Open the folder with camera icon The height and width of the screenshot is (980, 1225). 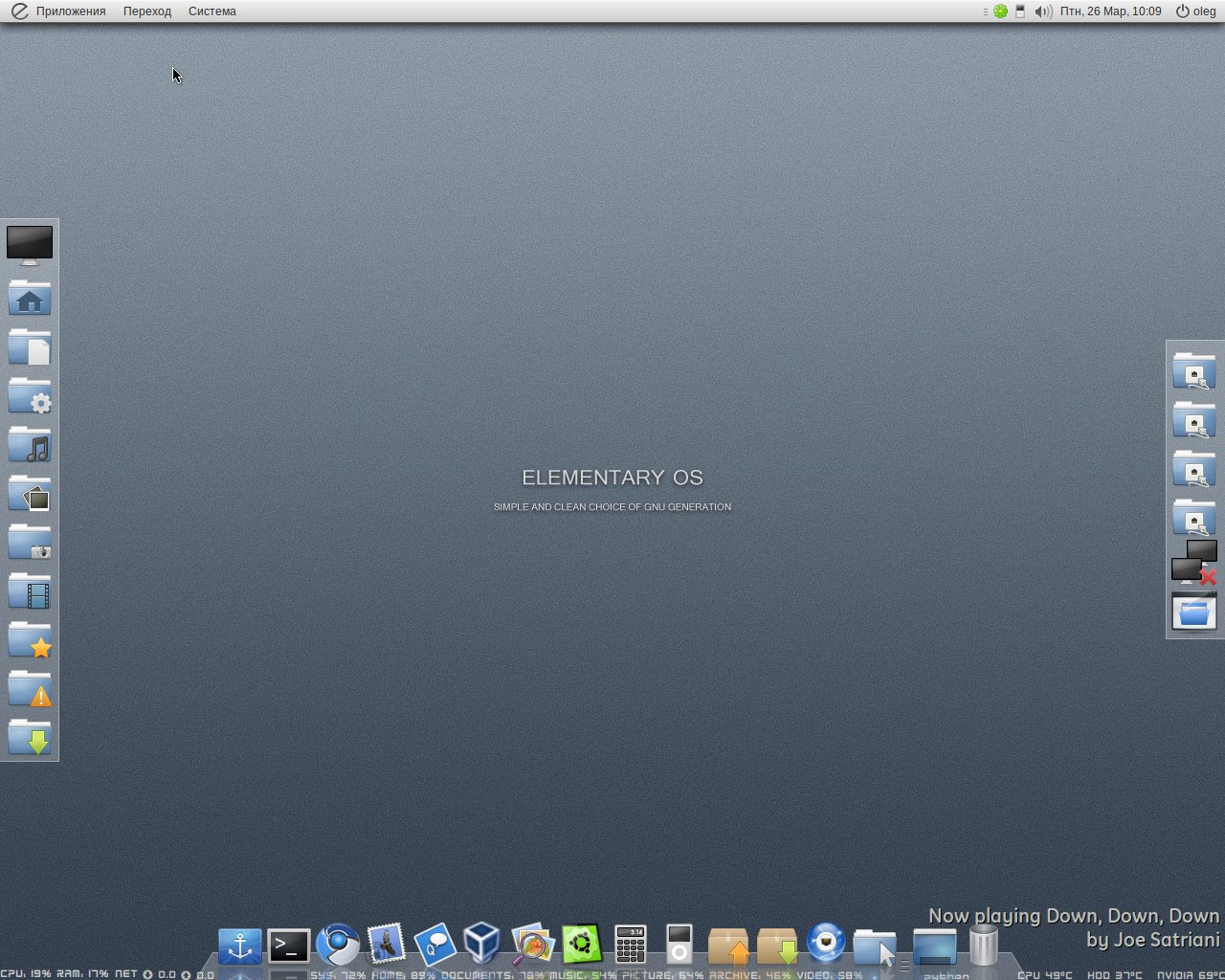pos(30,543)
